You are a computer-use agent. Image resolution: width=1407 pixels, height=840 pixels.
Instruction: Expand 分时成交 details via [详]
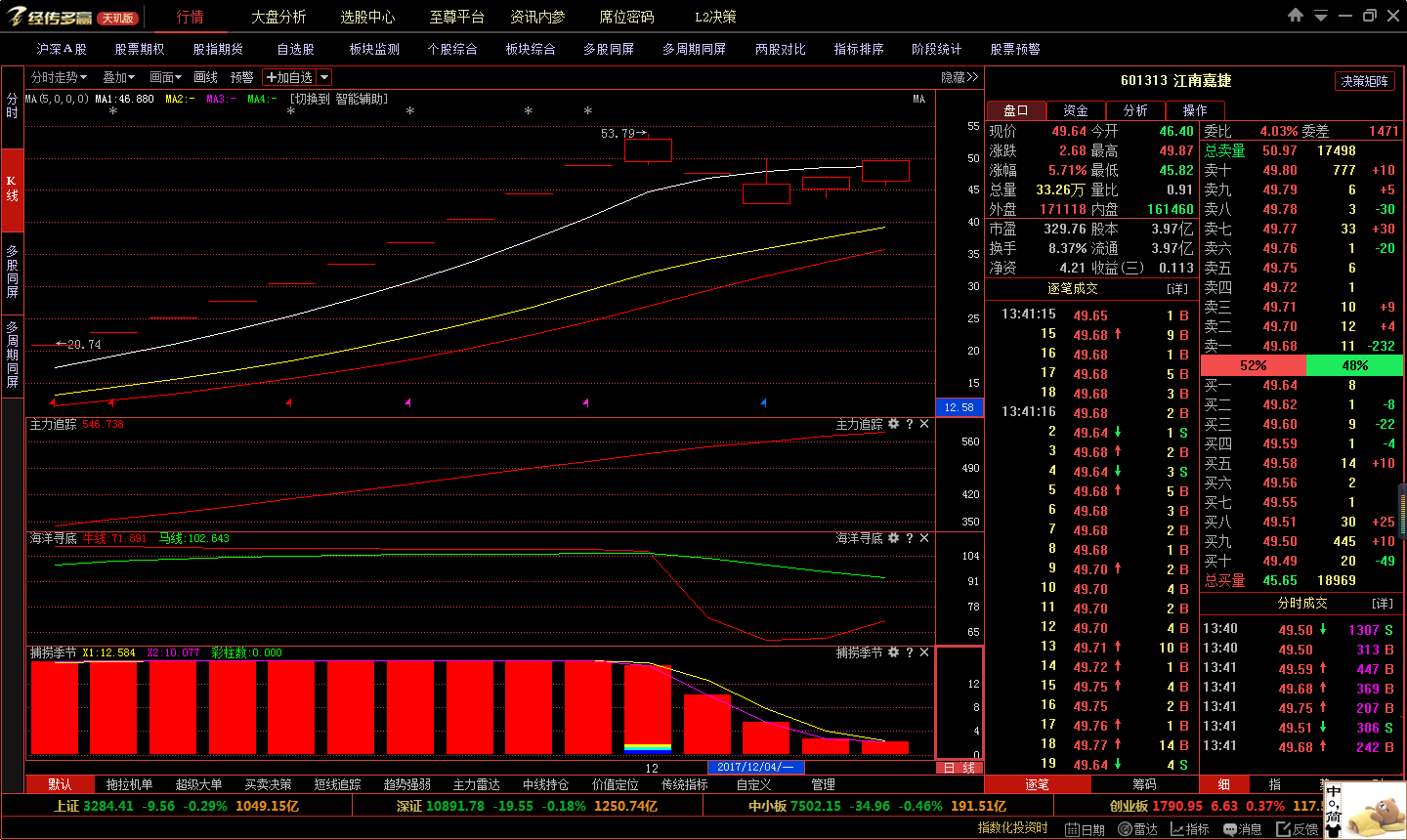pyautogui.click(x=1383, y=604)
